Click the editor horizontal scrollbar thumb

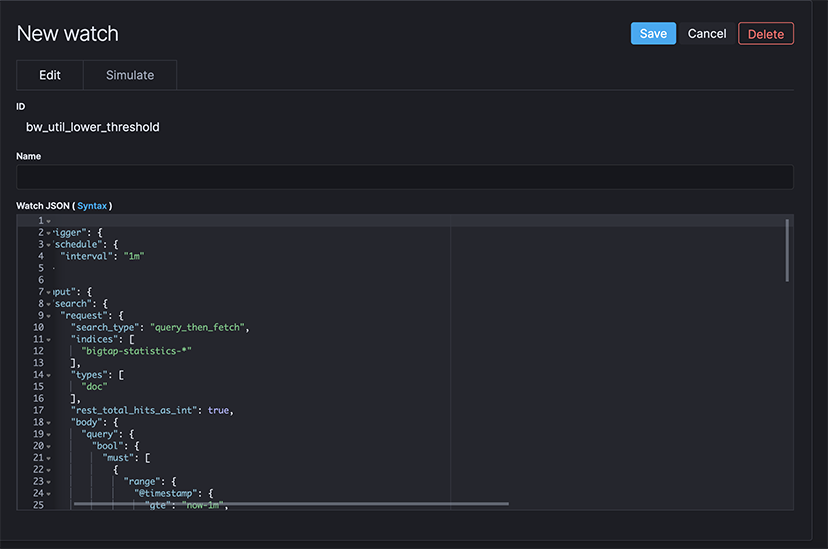click(291, 504)
